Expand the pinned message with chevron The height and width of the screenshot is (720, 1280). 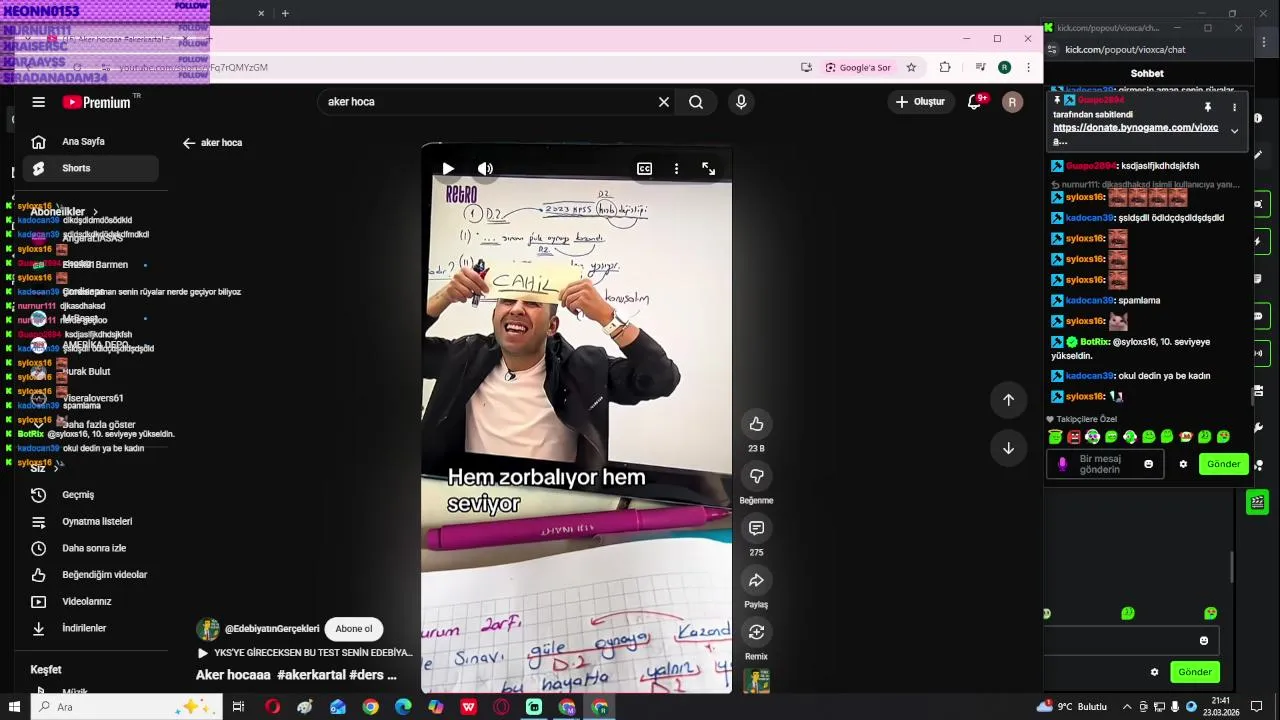(1234, 131)
